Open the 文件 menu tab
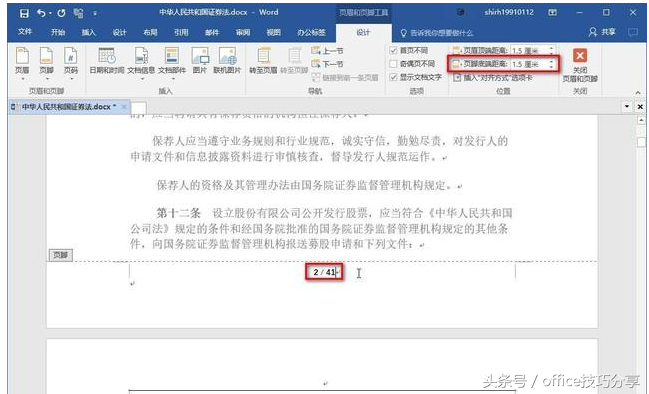Image resolution: width=649 pixels, height=394 pixels. pos(25,32)
